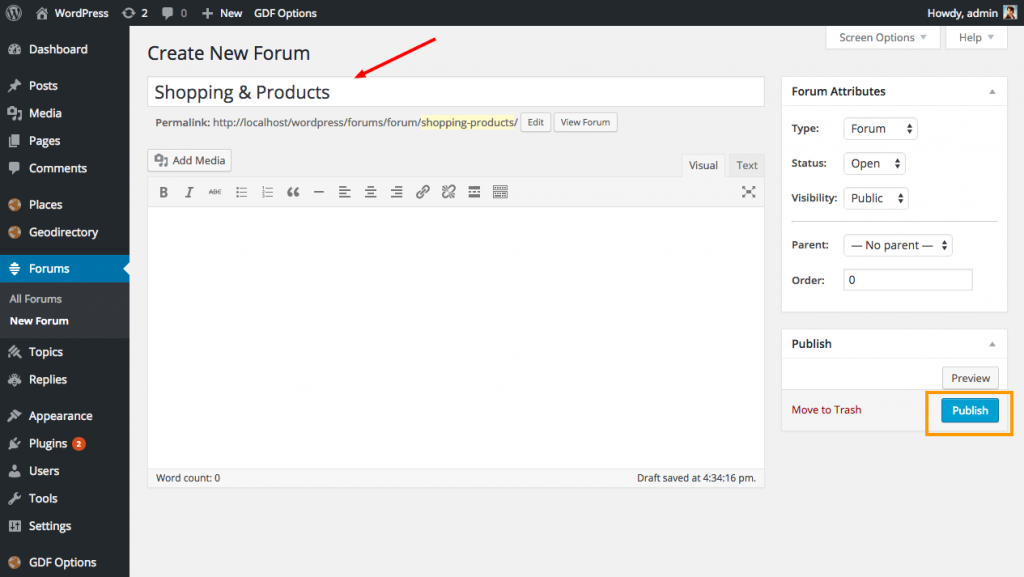Click the WordPress logo in admin bar

point(14,13)
